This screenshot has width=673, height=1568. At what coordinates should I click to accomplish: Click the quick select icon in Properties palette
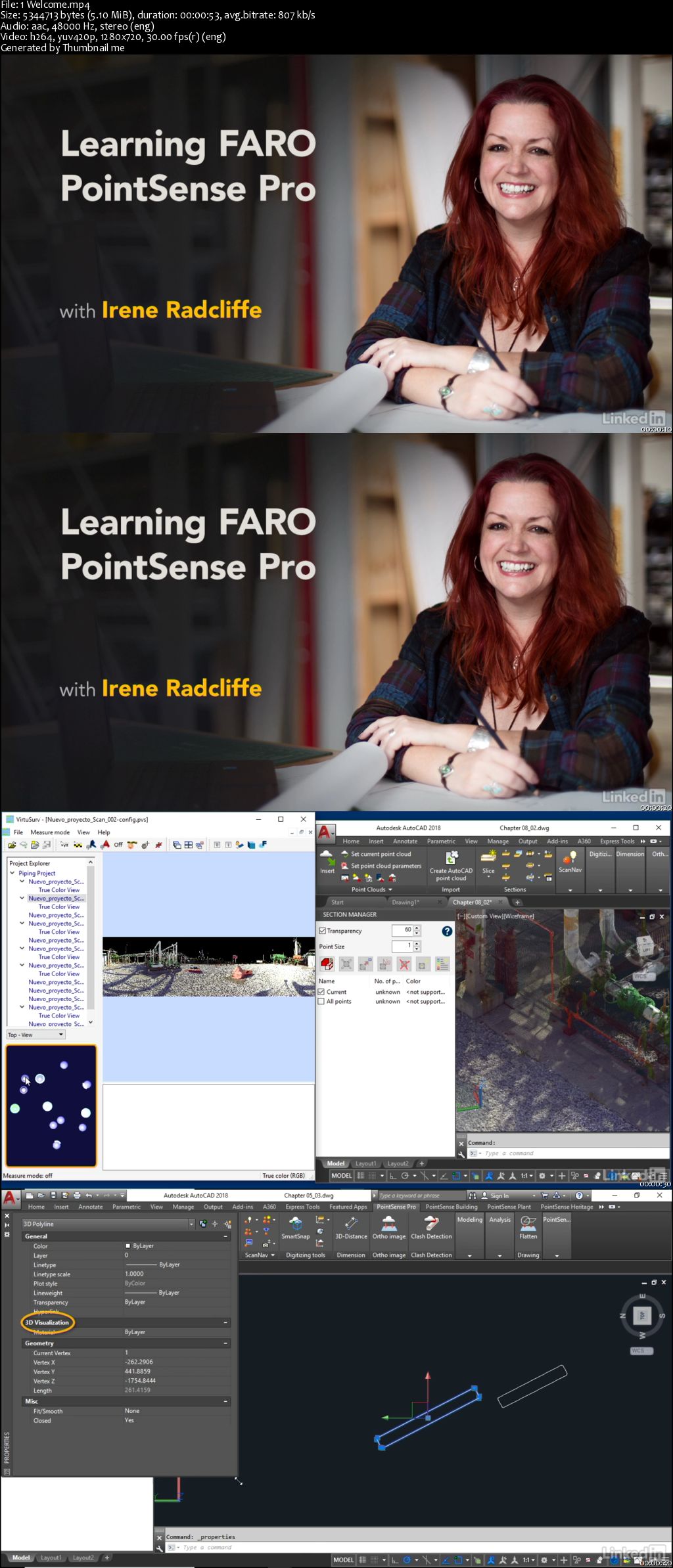click(227, 1224)
